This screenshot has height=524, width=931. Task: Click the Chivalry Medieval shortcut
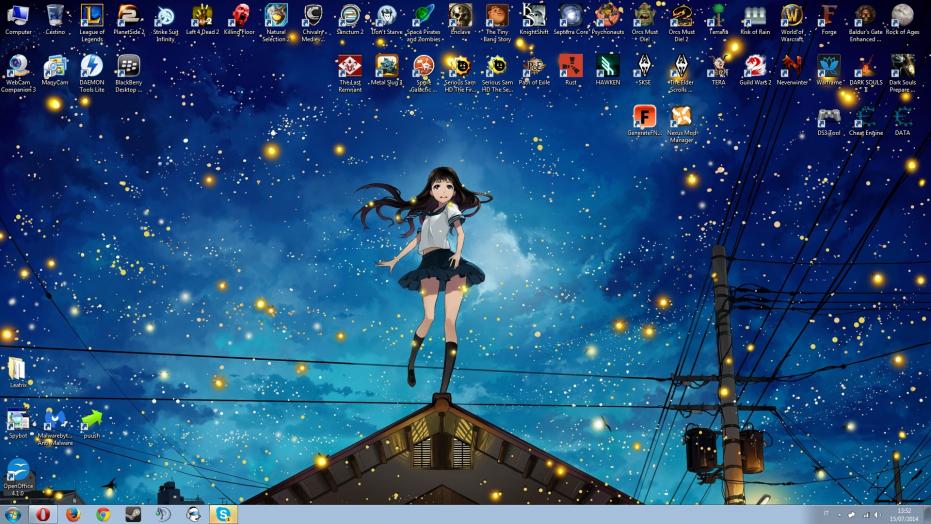(312, 23)
